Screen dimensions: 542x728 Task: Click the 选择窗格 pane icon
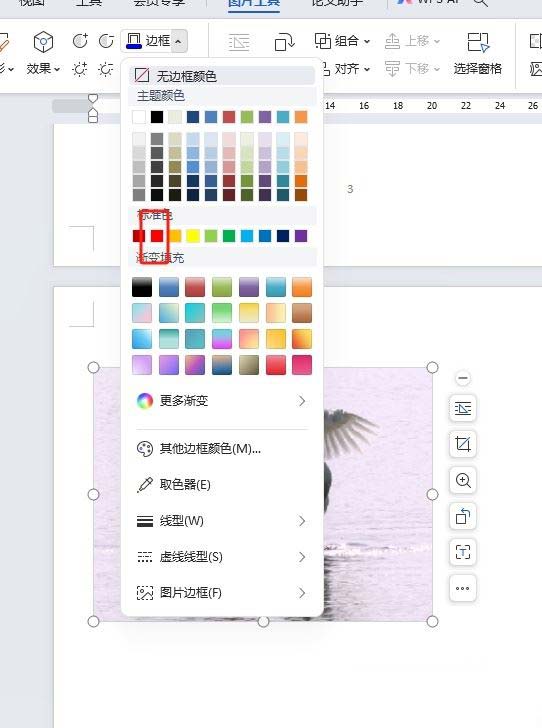click(478, 42)
